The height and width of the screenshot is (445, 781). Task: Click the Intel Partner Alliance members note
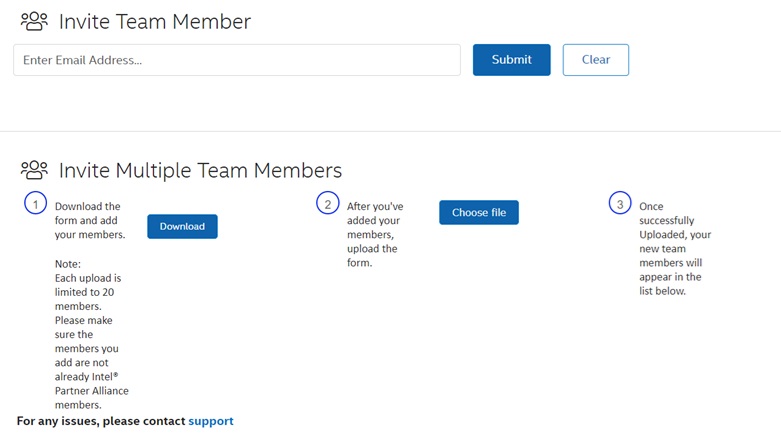click(x=92, y=363)
